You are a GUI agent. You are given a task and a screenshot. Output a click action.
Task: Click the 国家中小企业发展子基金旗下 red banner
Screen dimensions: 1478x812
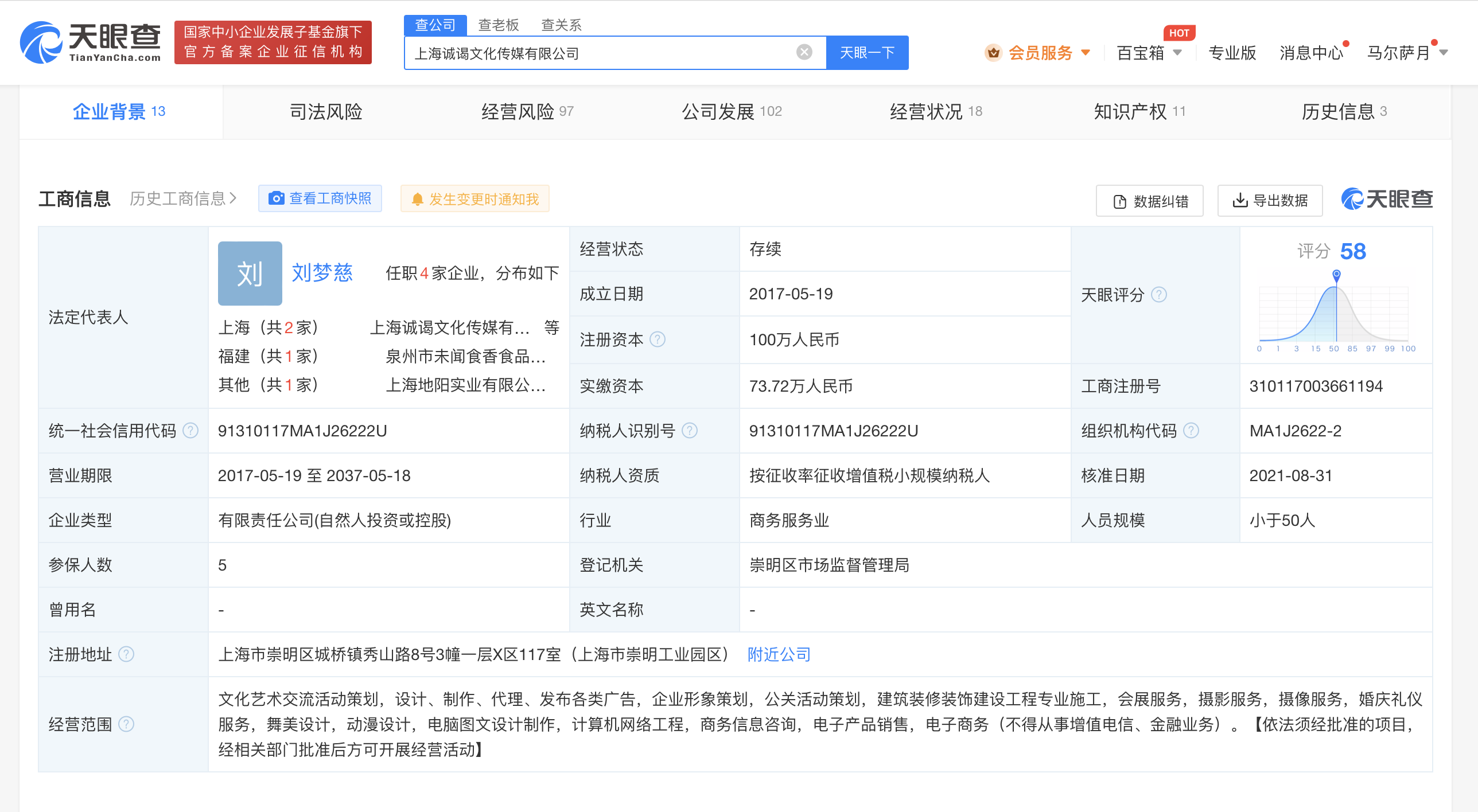tap(273, 42)
